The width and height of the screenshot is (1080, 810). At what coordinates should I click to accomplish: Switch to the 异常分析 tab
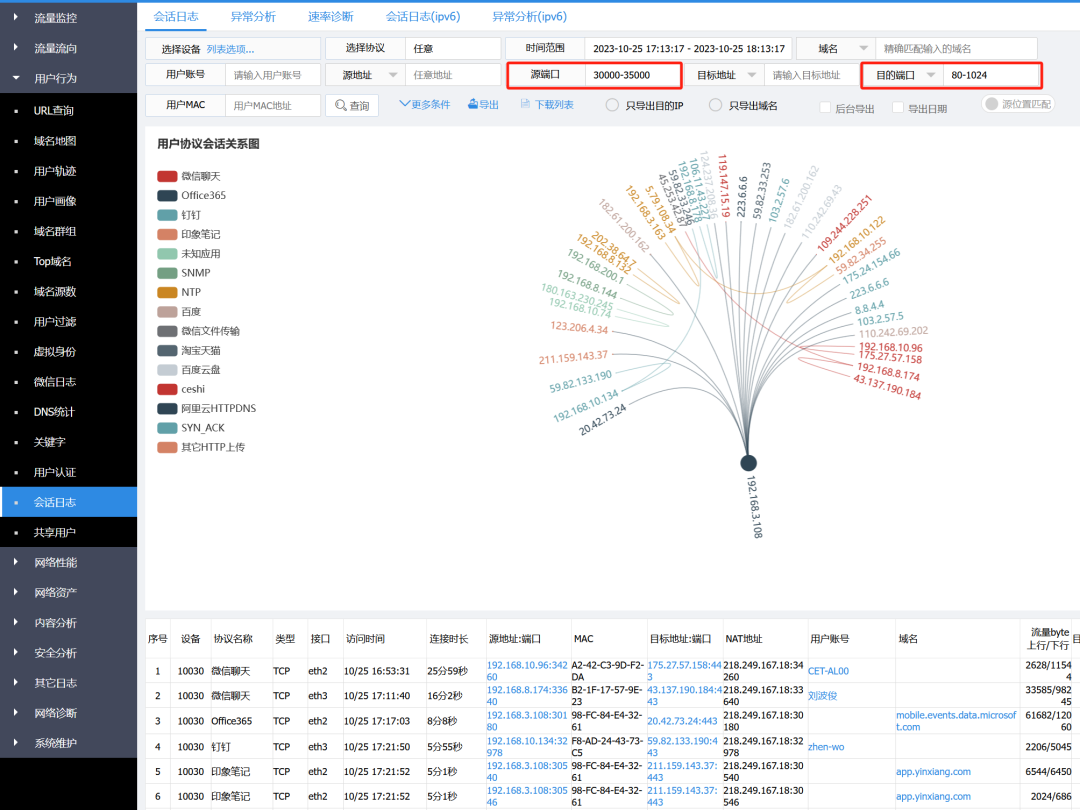click(x=253, y=17)
